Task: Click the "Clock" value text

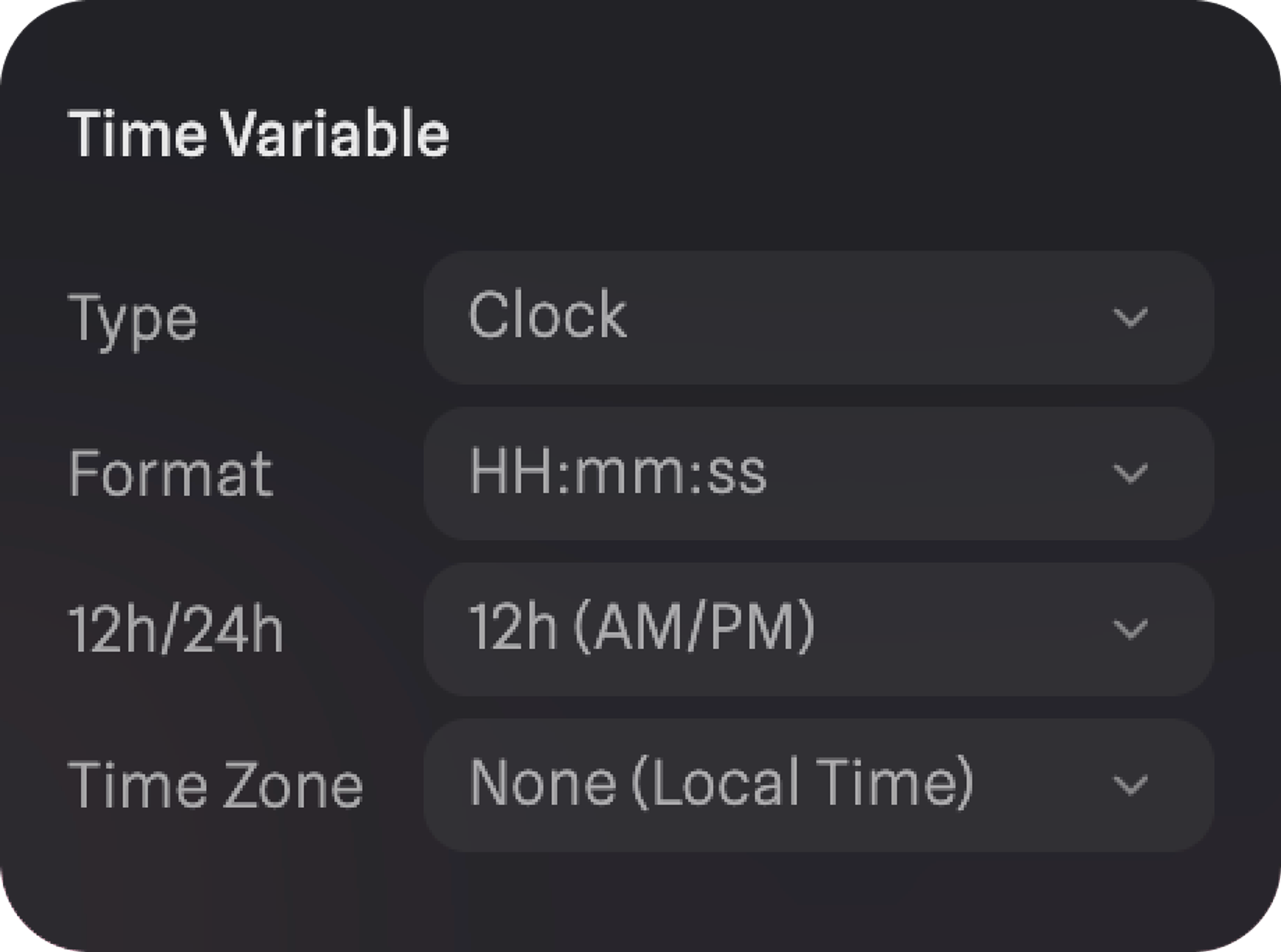Action: 548,315
